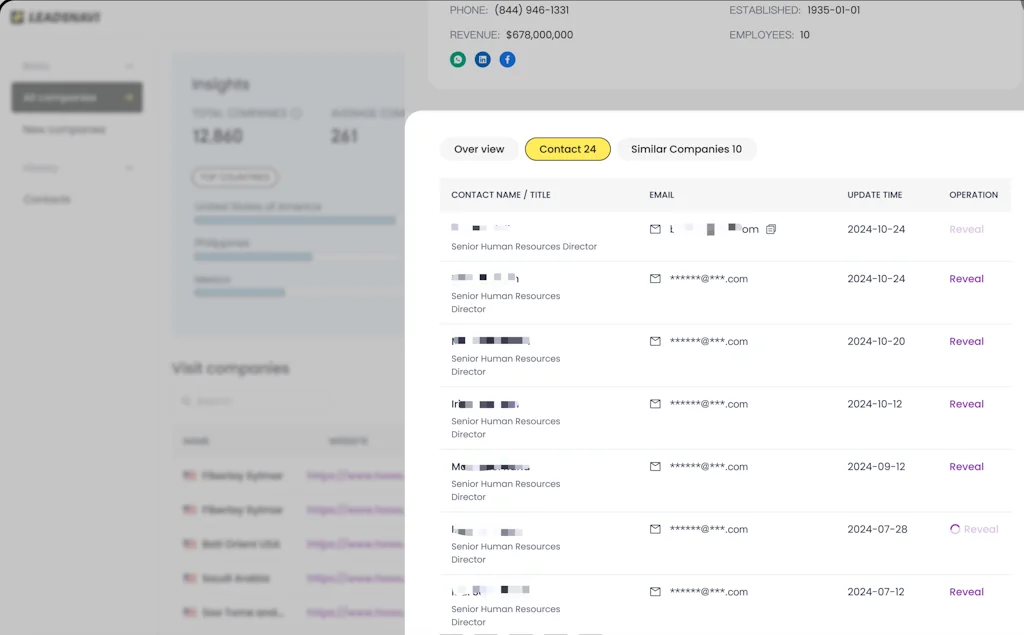The height and width of the screenshot is (635, 1024).
Task: Click the WhatsApp share icon
Action: click(x=458, y=59)
